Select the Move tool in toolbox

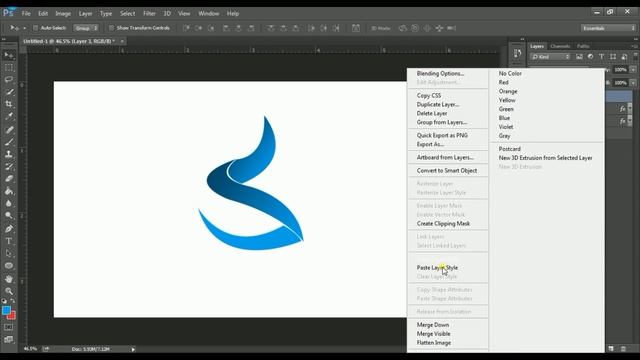(9, 55)
